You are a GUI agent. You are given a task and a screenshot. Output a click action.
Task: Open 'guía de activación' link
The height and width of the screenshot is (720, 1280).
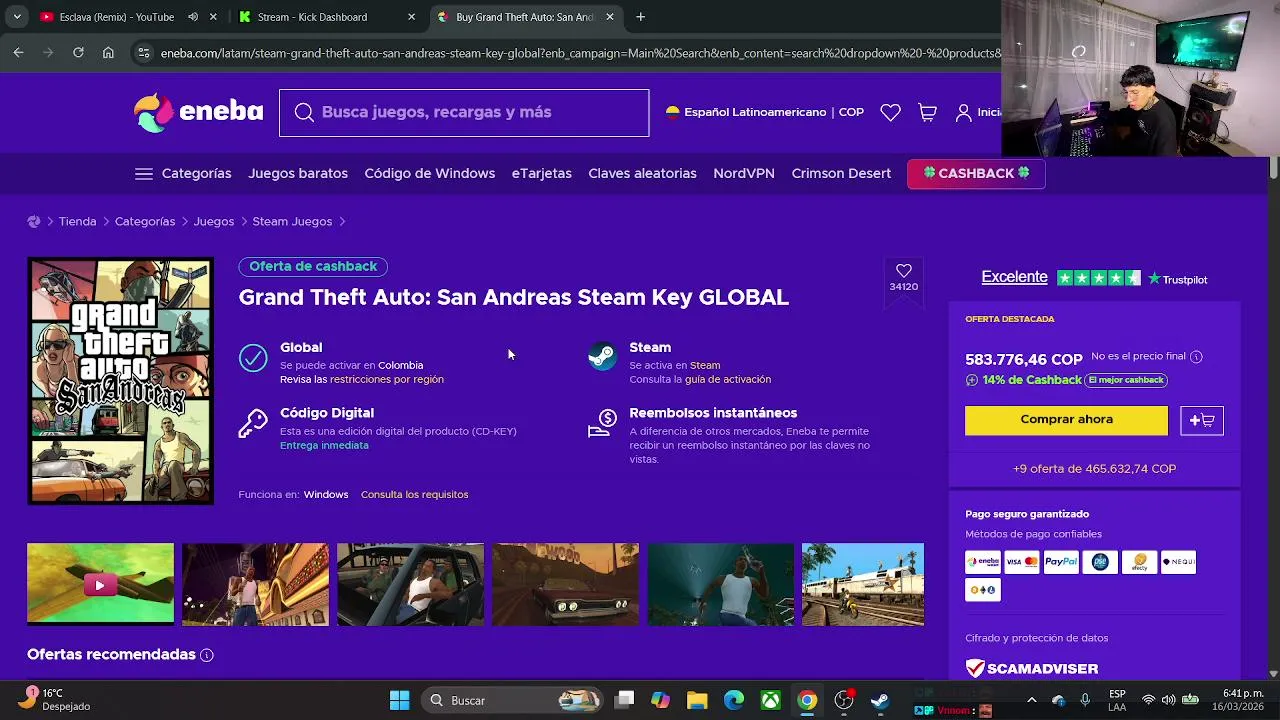(x=728, y=380)
